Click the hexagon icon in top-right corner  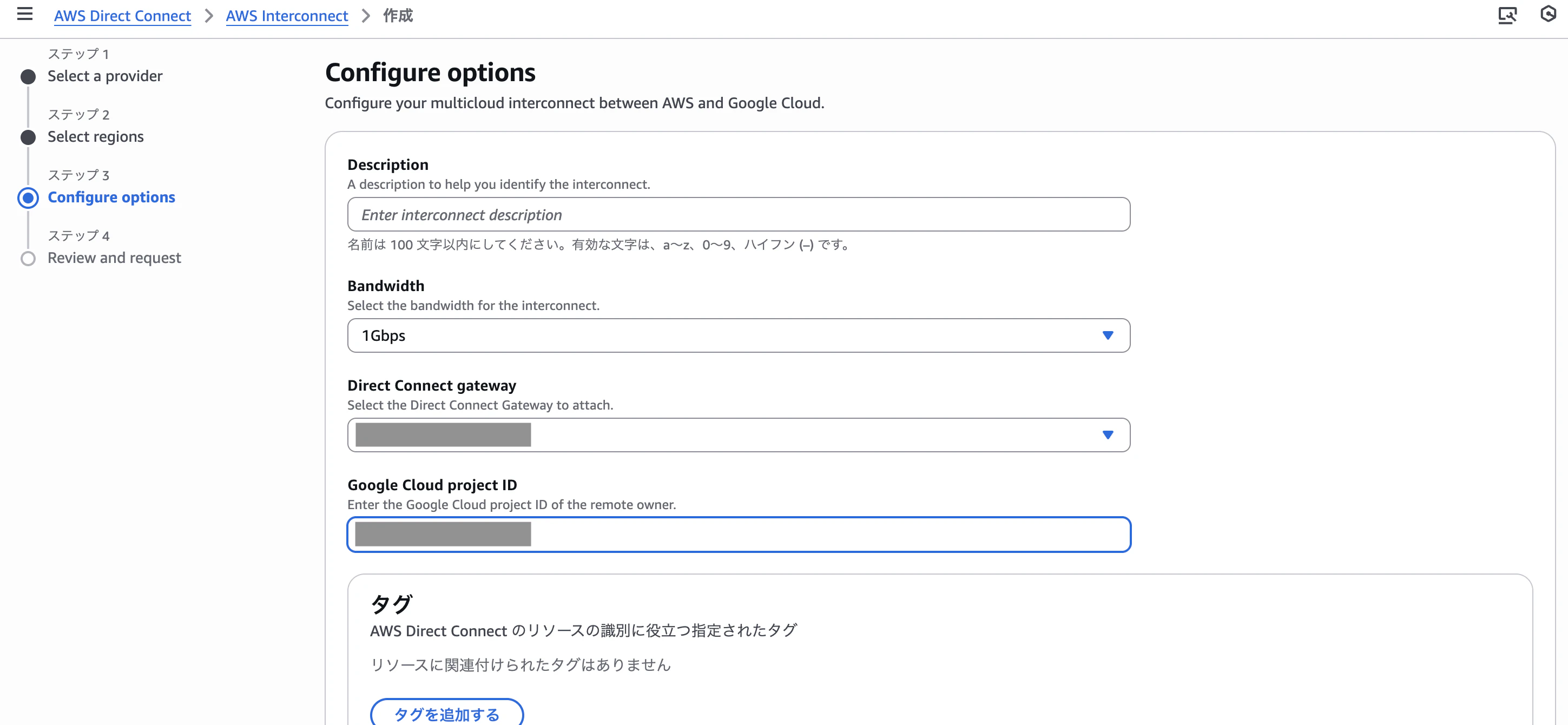click(1548, 14)
